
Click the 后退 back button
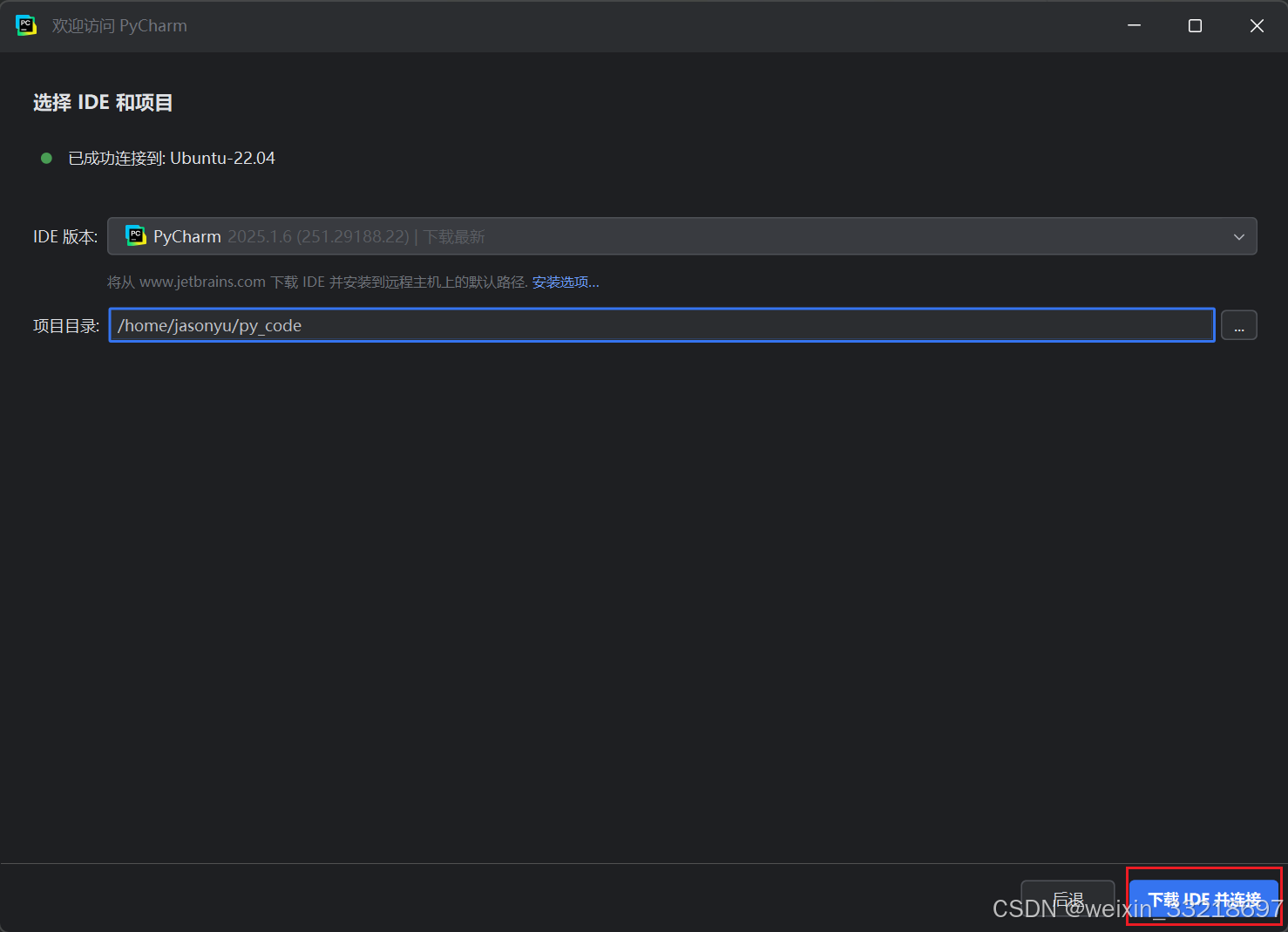(1068, 899)
